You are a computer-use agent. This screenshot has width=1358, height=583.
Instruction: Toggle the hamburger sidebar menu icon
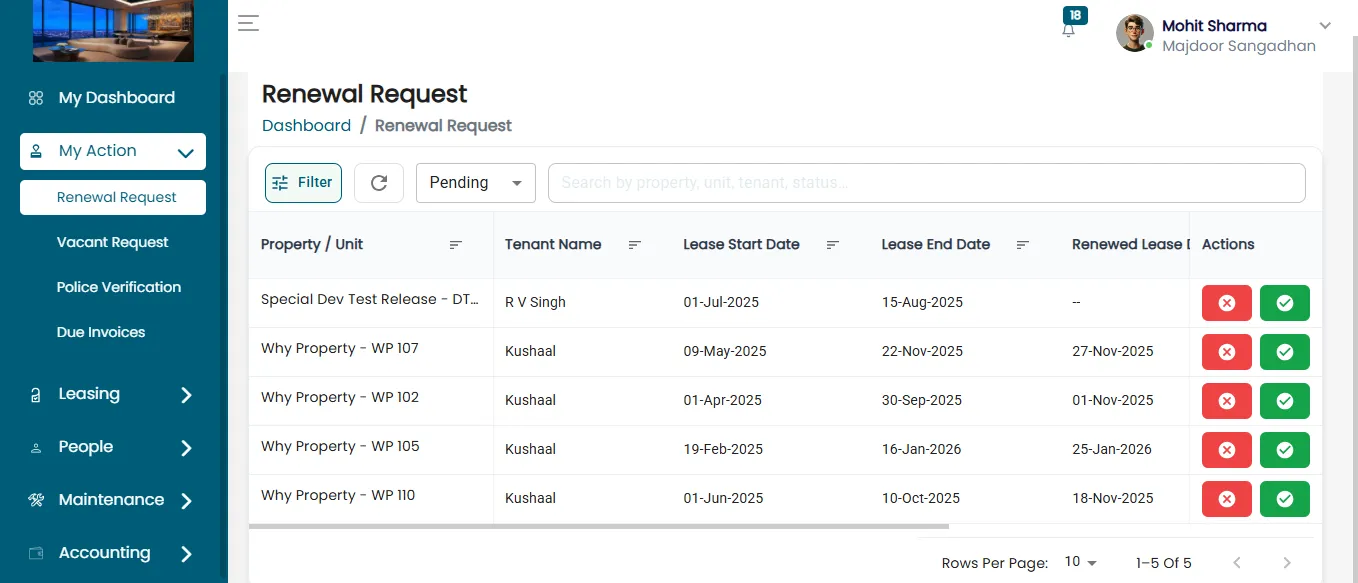pyautogui.click(x=248, y=24)
